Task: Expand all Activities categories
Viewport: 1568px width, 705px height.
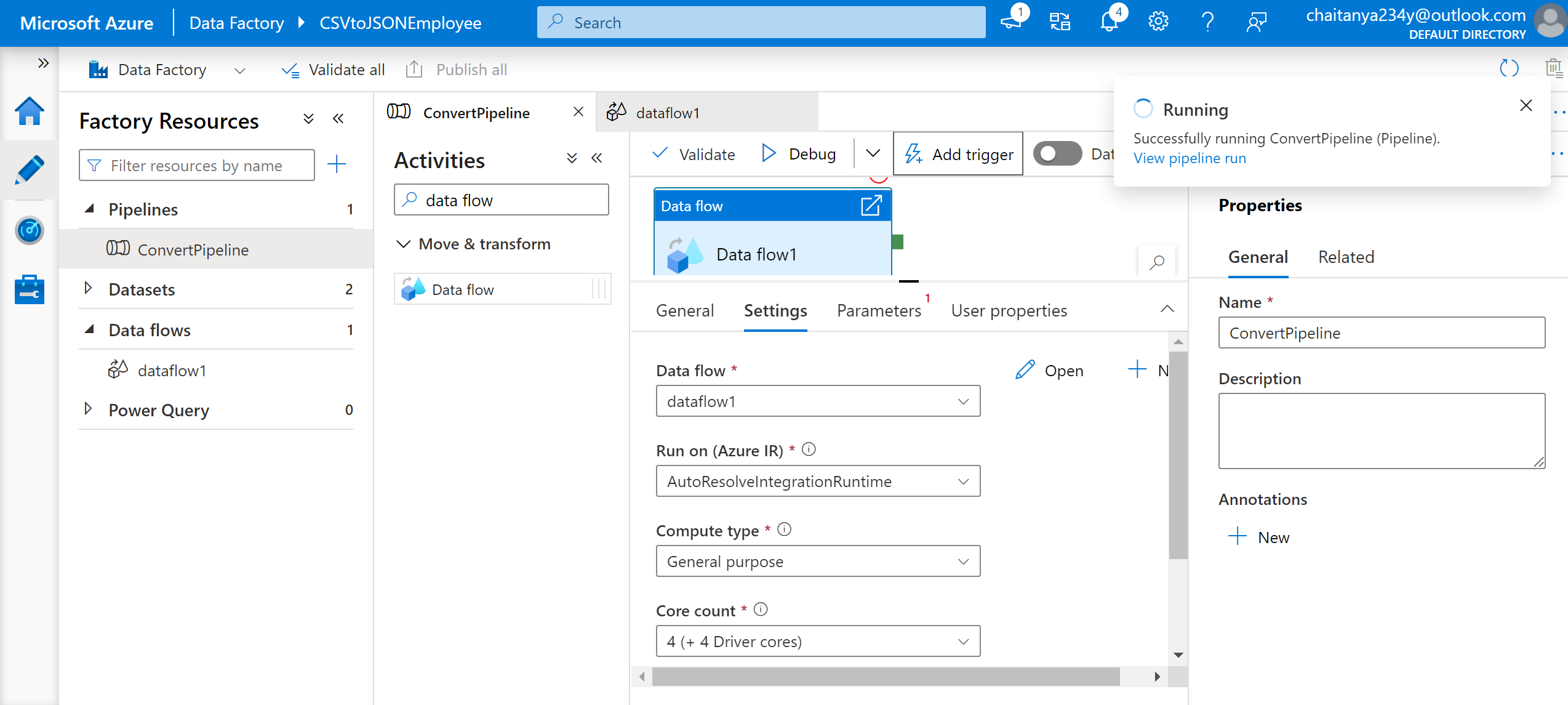Action: tap(572, 158)
